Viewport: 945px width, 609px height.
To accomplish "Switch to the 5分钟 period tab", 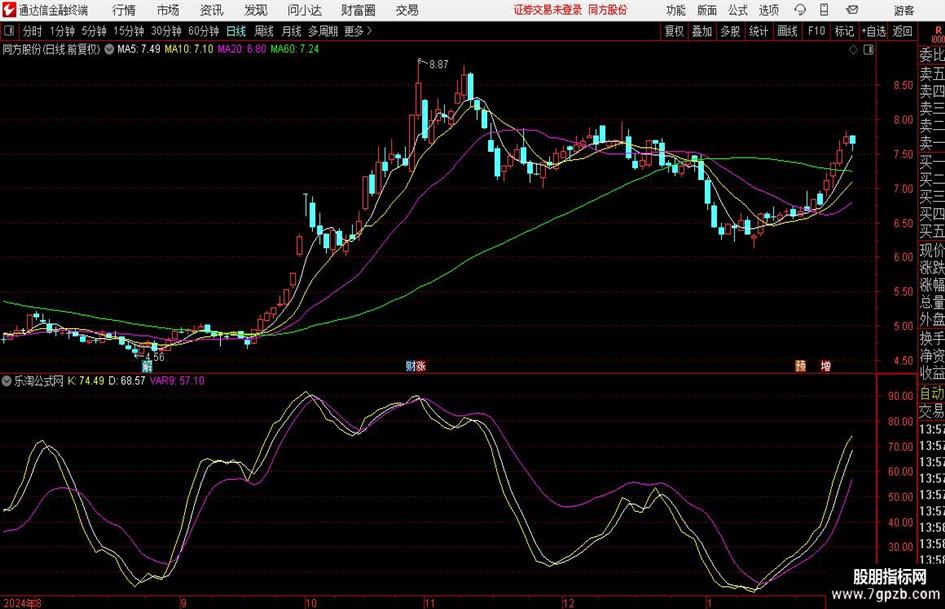I will point(94,31).
